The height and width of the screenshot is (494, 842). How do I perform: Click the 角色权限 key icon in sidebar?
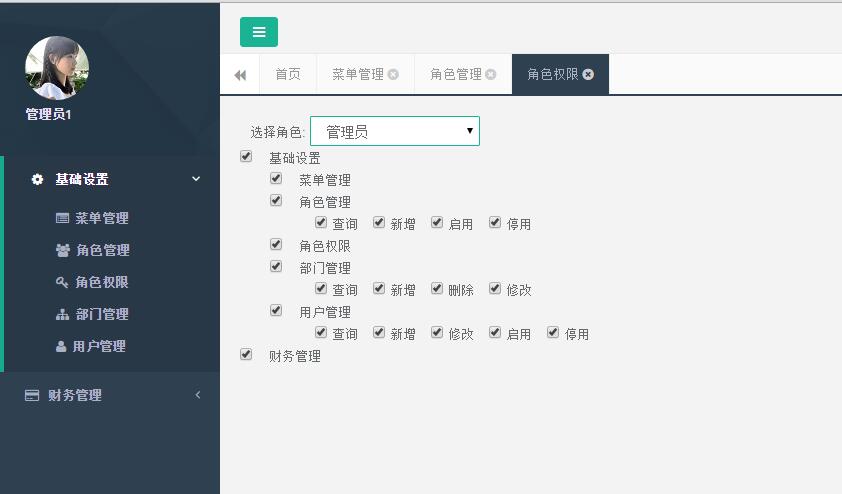pyautogui.click(x=62, y=282)
